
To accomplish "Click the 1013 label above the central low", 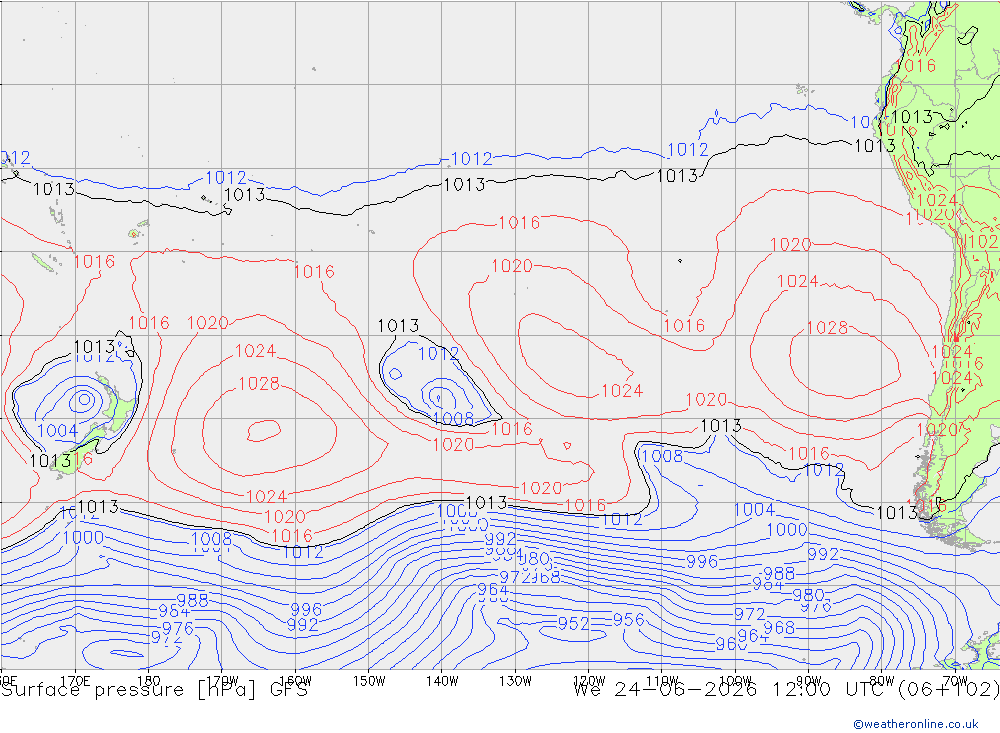I will click(398, 326).
